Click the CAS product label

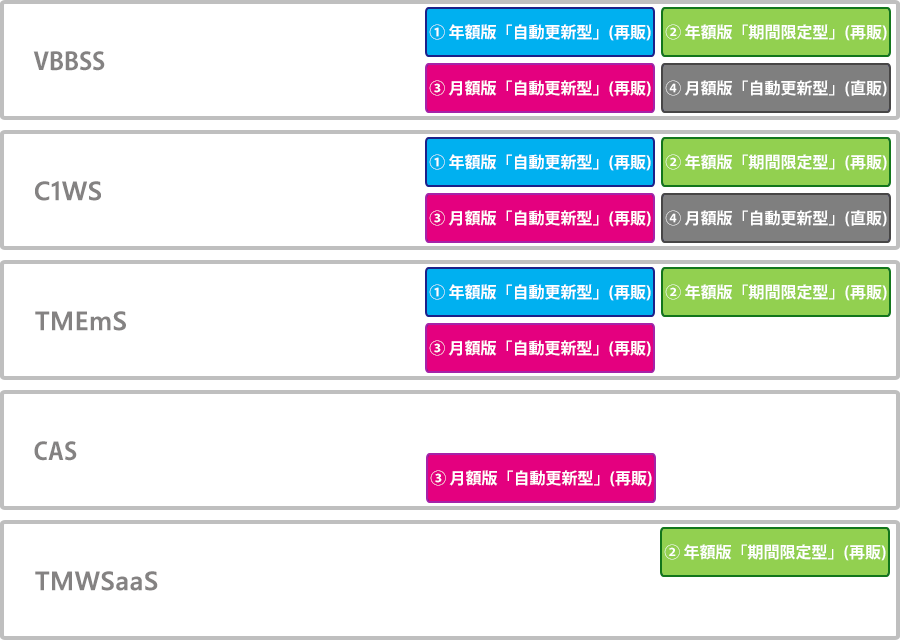click(55, 451)
